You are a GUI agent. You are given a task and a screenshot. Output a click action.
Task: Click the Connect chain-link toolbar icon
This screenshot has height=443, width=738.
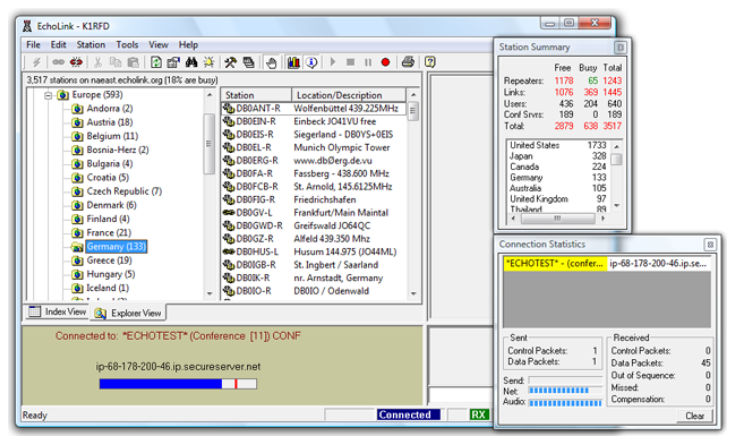[x=58, y=62]
